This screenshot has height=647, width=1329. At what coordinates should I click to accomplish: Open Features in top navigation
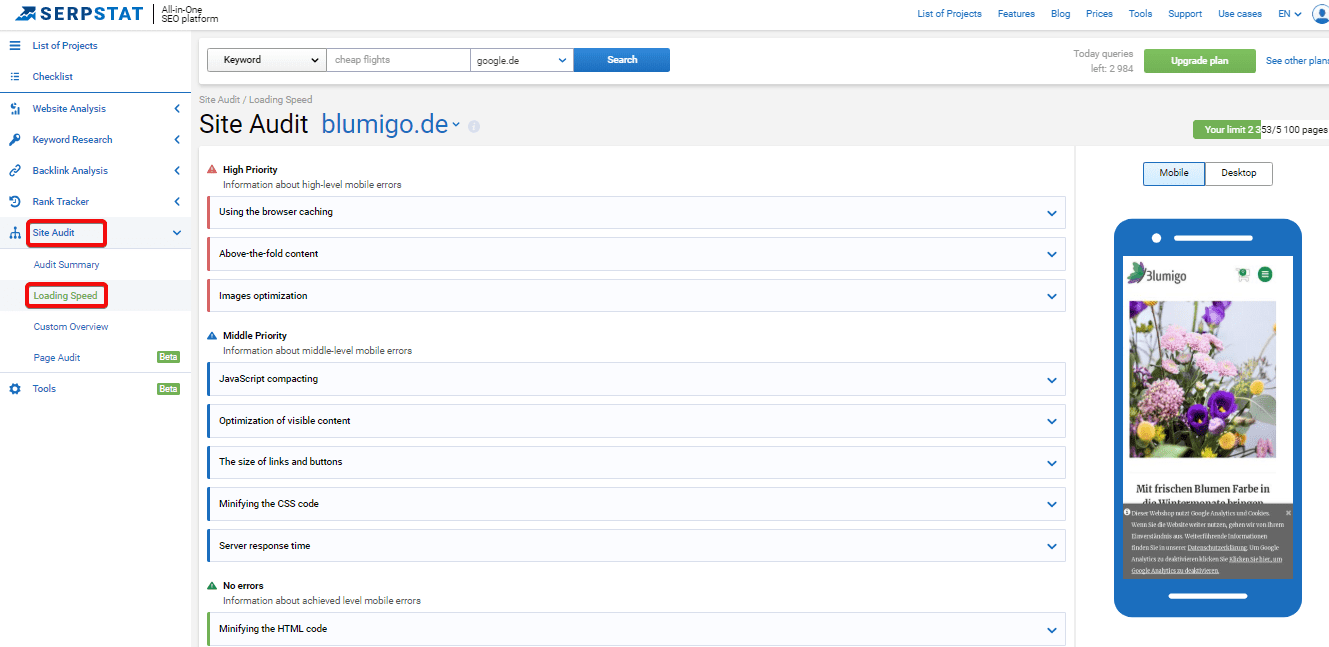click(1016, 14)
